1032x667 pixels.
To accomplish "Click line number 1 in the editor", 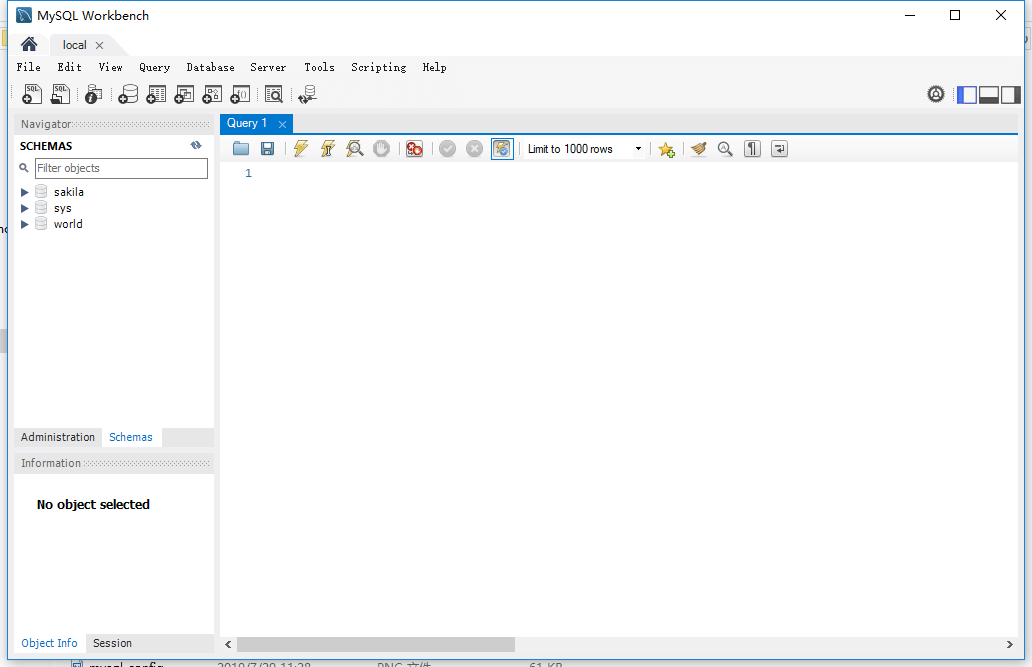I will [x=248, y=173].
